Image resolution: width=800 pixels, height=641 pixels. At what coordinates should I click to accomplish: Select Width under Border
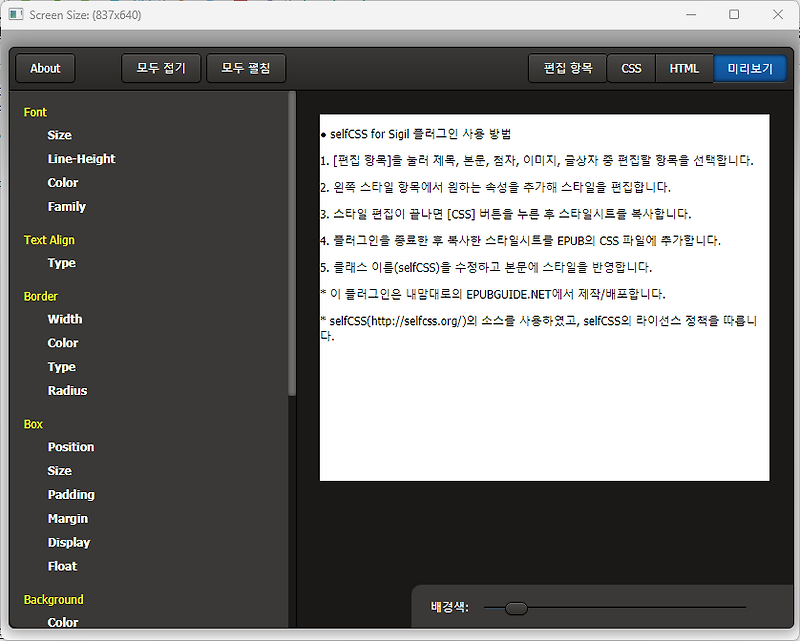[64, 319]
